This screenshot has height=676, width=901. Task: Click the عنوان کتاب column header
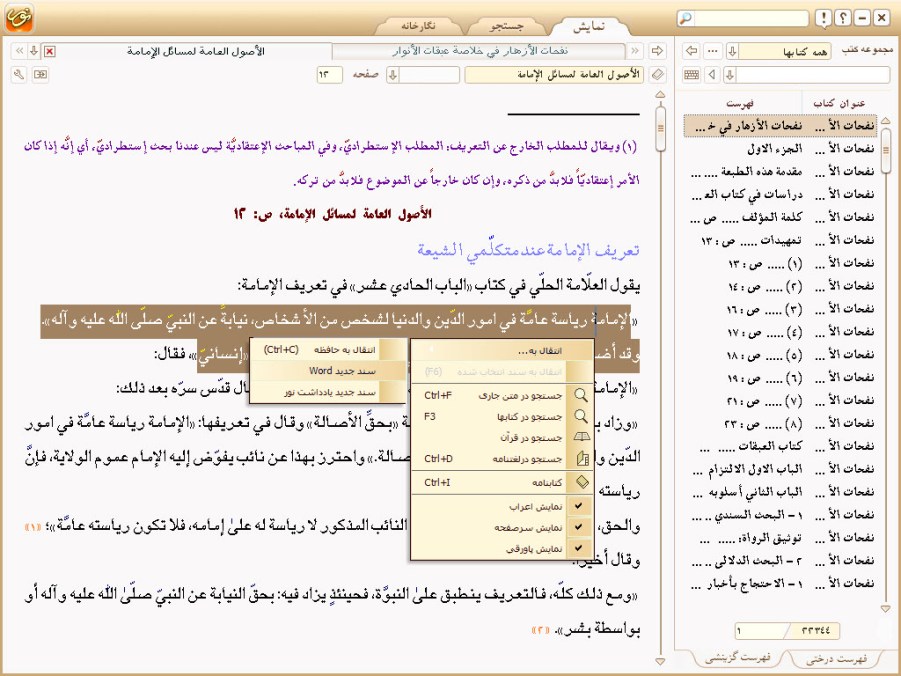tap(839, 103)
